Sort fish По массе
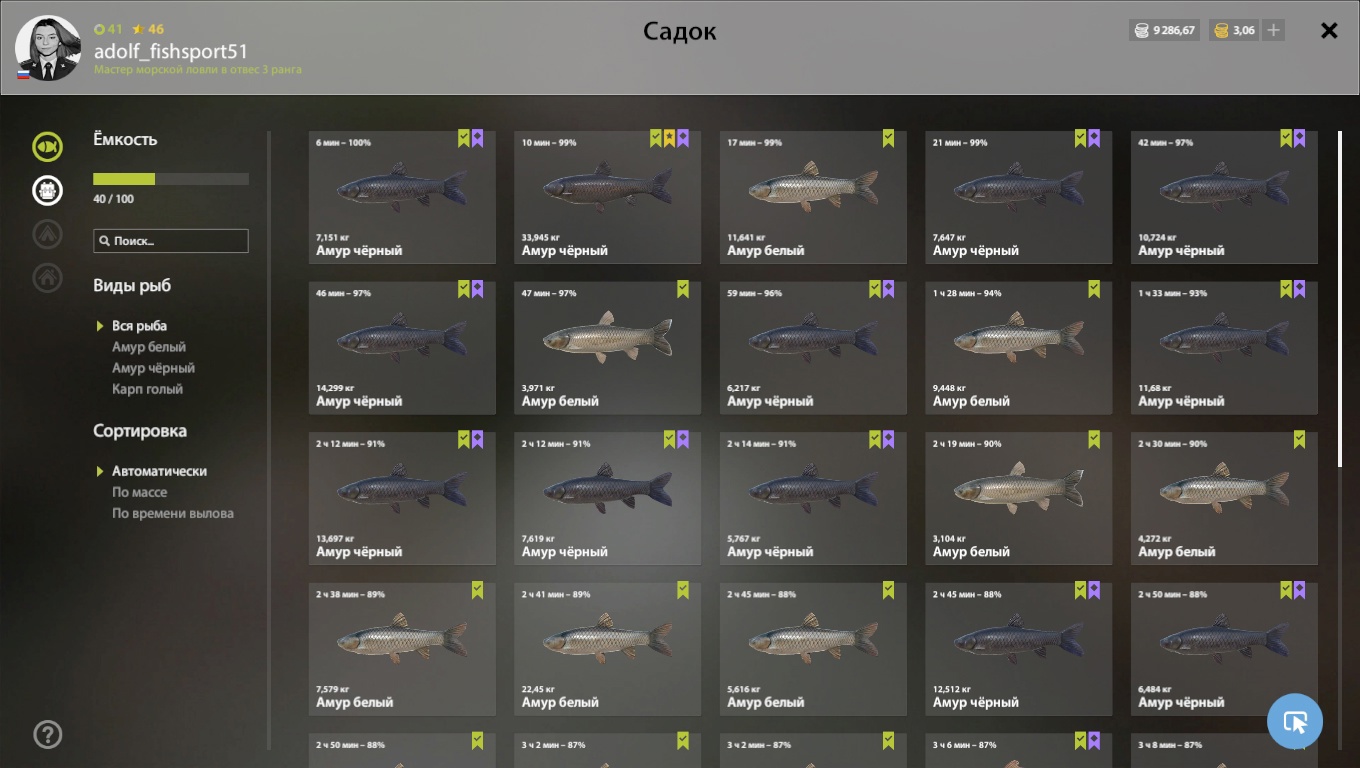1360x768 pixels. pos(139,492)
